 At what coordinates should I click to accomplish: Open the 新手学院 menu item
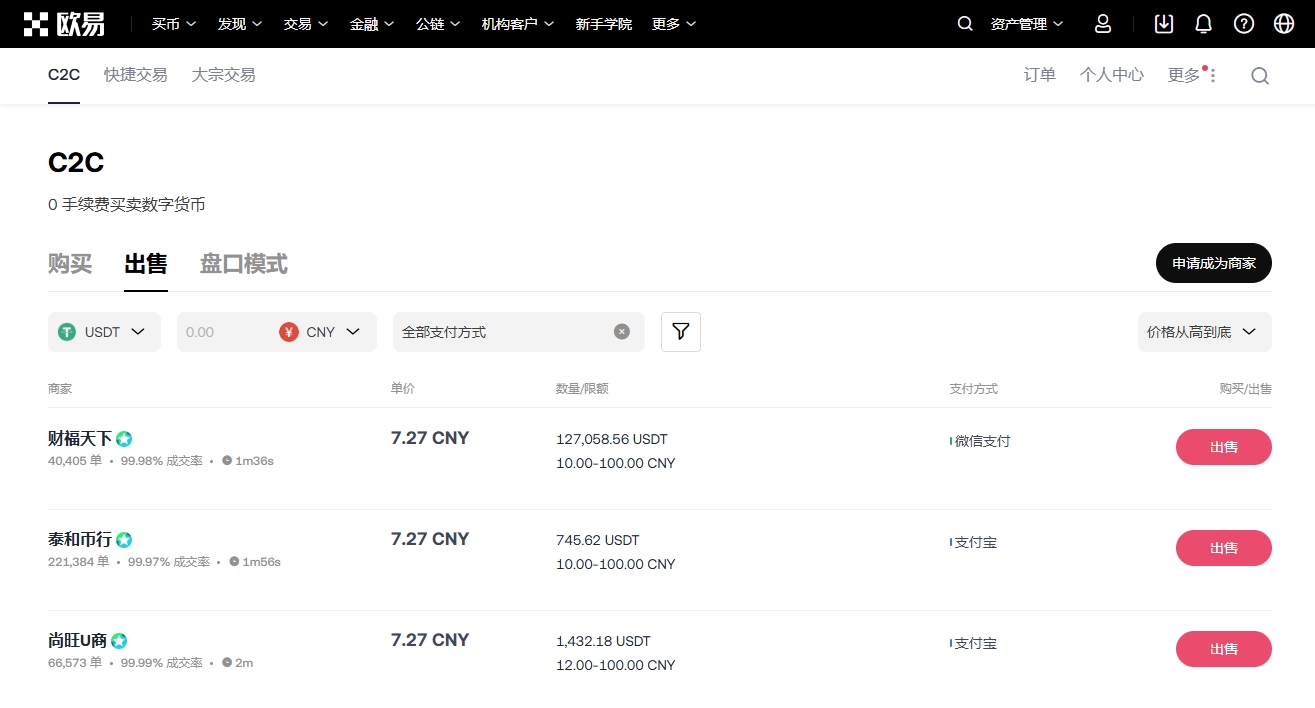pos(604,23)
